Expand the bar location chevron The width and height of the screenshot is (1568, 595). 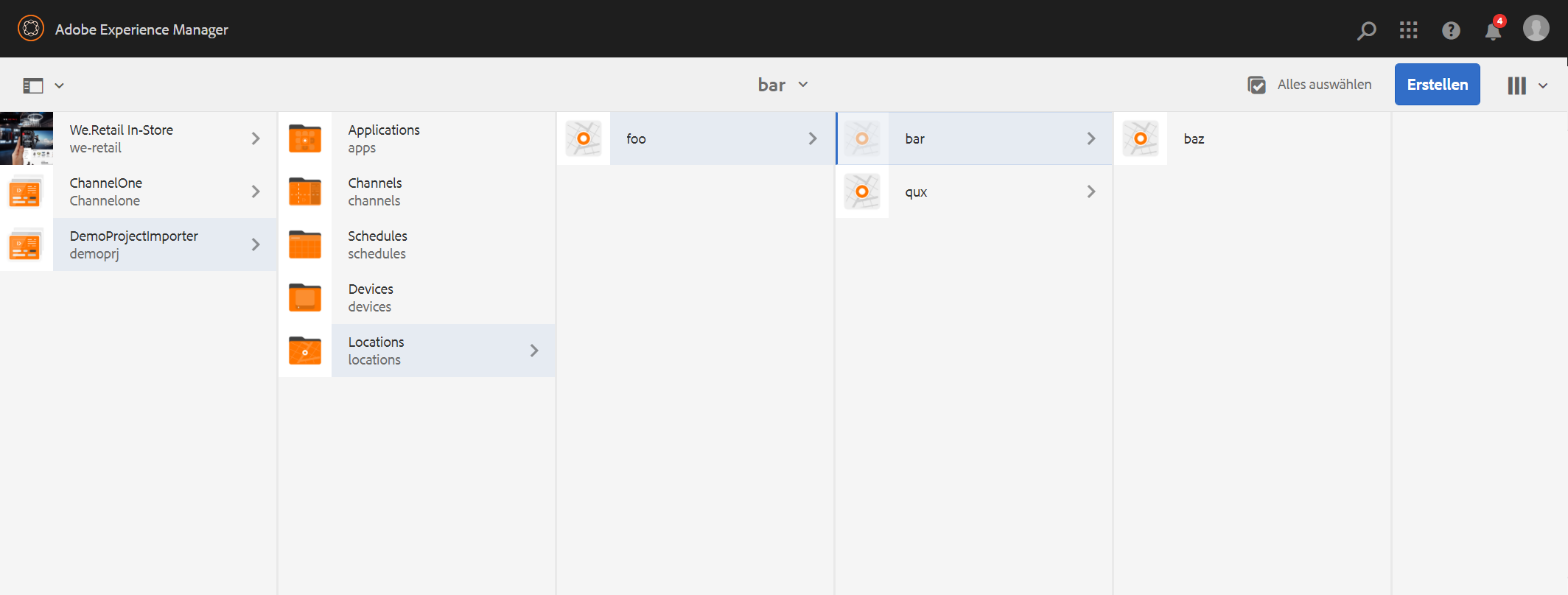point(1091,138)
